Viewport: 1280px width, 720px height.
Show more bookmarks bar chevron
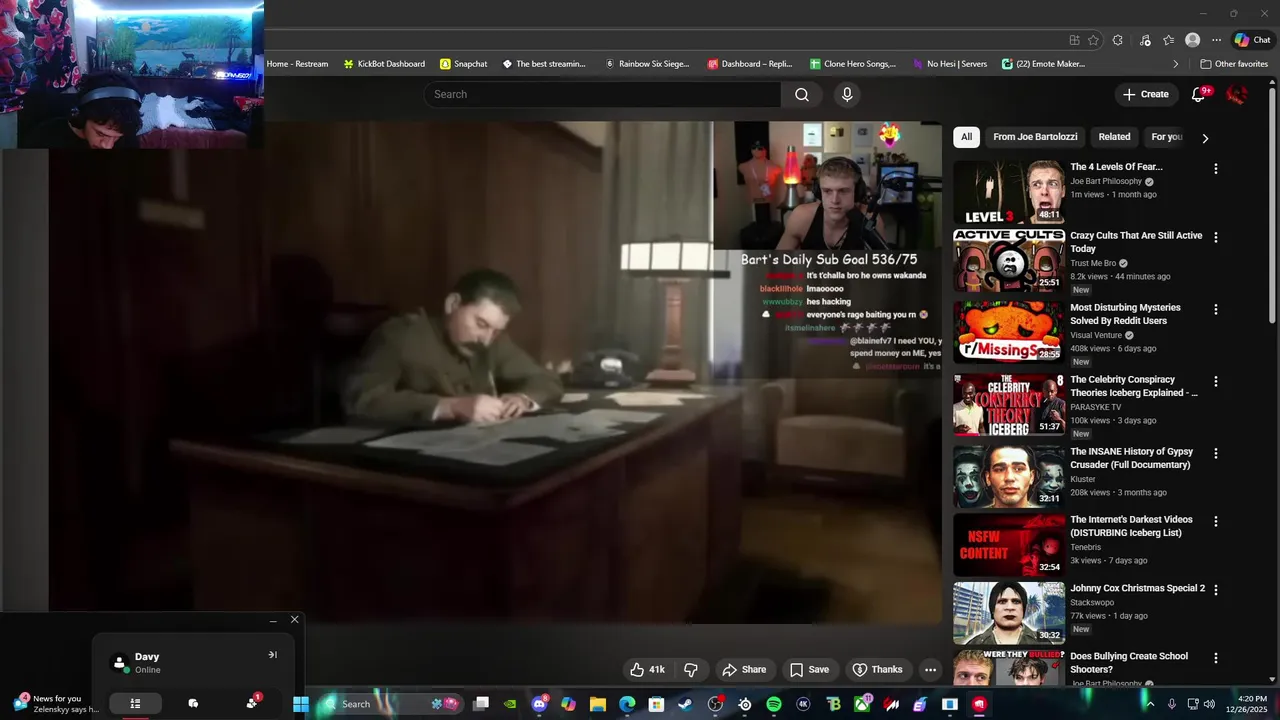coord(1176,64)
